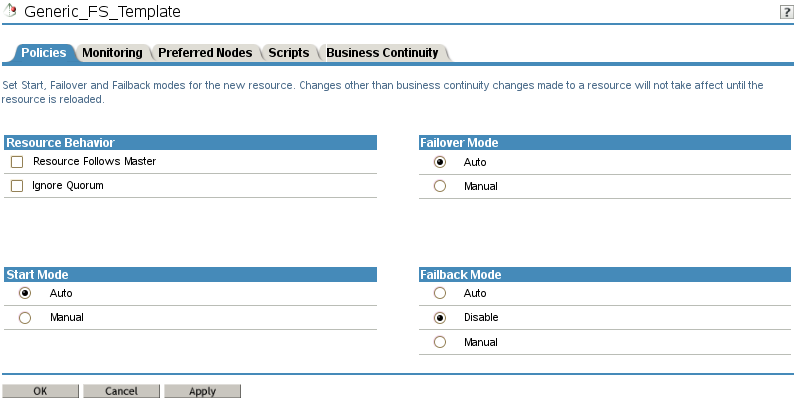Screen dimensions: 794x402
Task: Set Failback Mode to Auto
Action: 440,294
